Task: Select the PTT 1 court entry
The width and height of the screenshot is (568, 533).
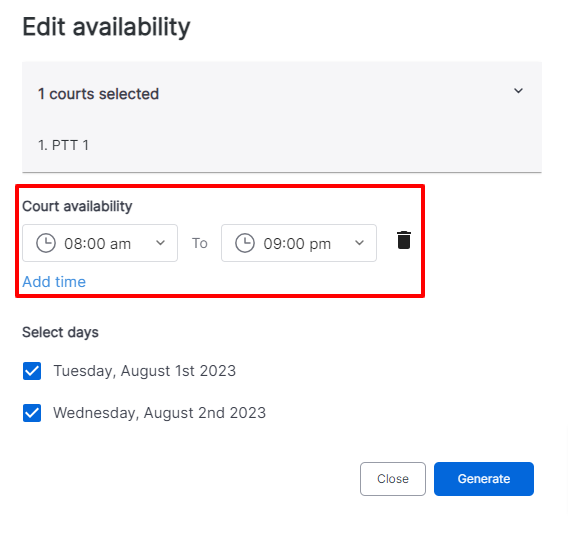Action: pos(63,145)
